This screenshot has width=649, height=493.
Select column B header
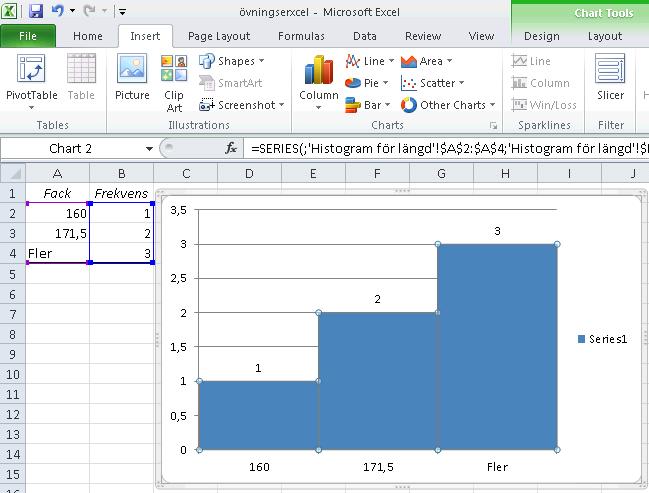(122, 173)
